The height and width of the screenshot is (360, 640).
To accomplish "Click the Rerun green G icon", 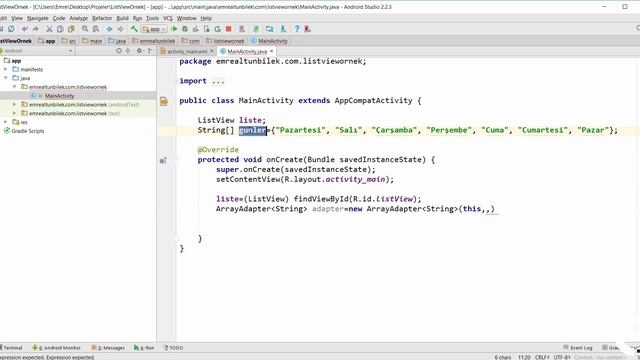I will (x=218, y=29).
